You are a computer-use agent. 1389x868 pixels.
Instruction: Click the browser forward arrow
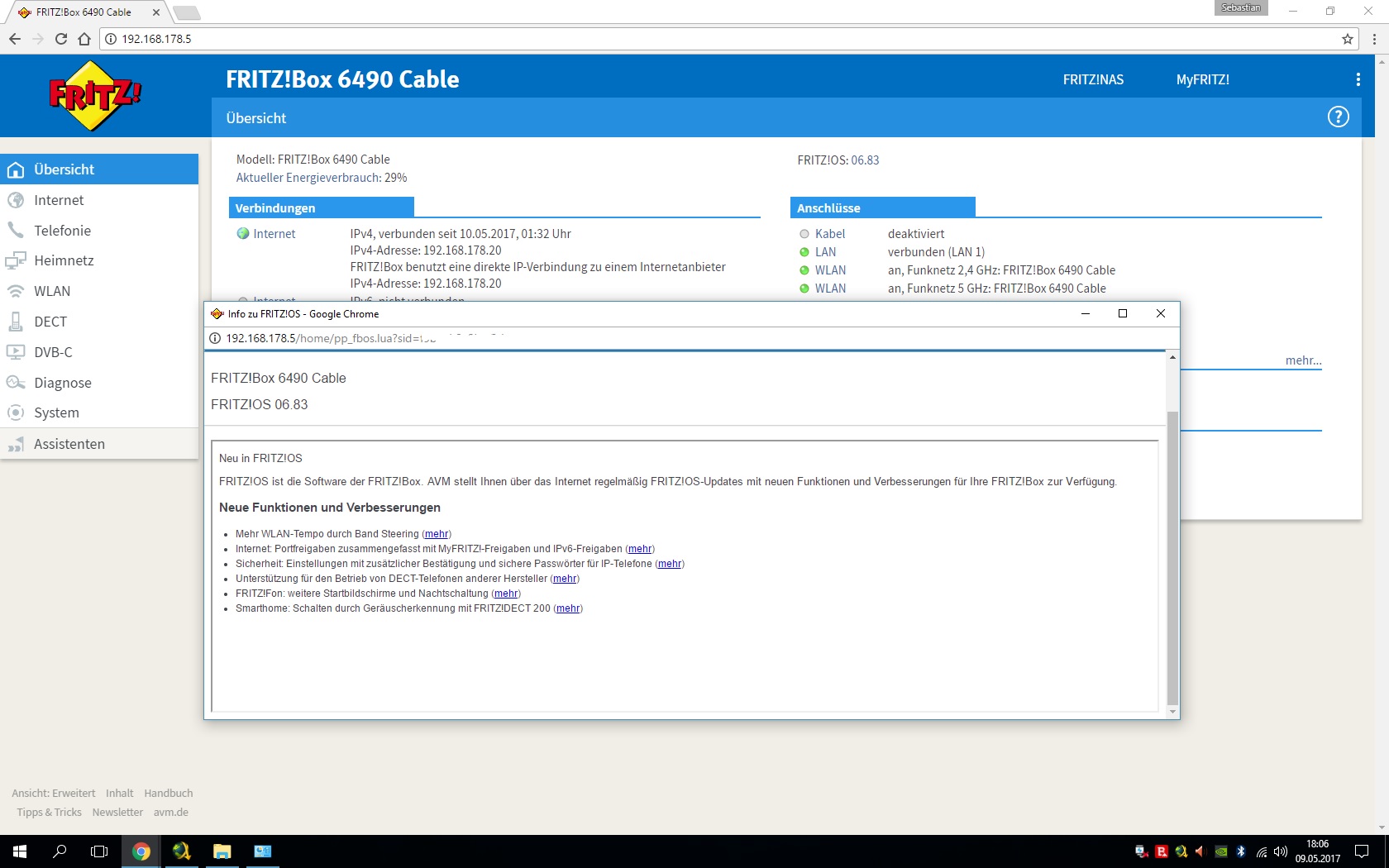pyautogui.click(x=38, y=39)
